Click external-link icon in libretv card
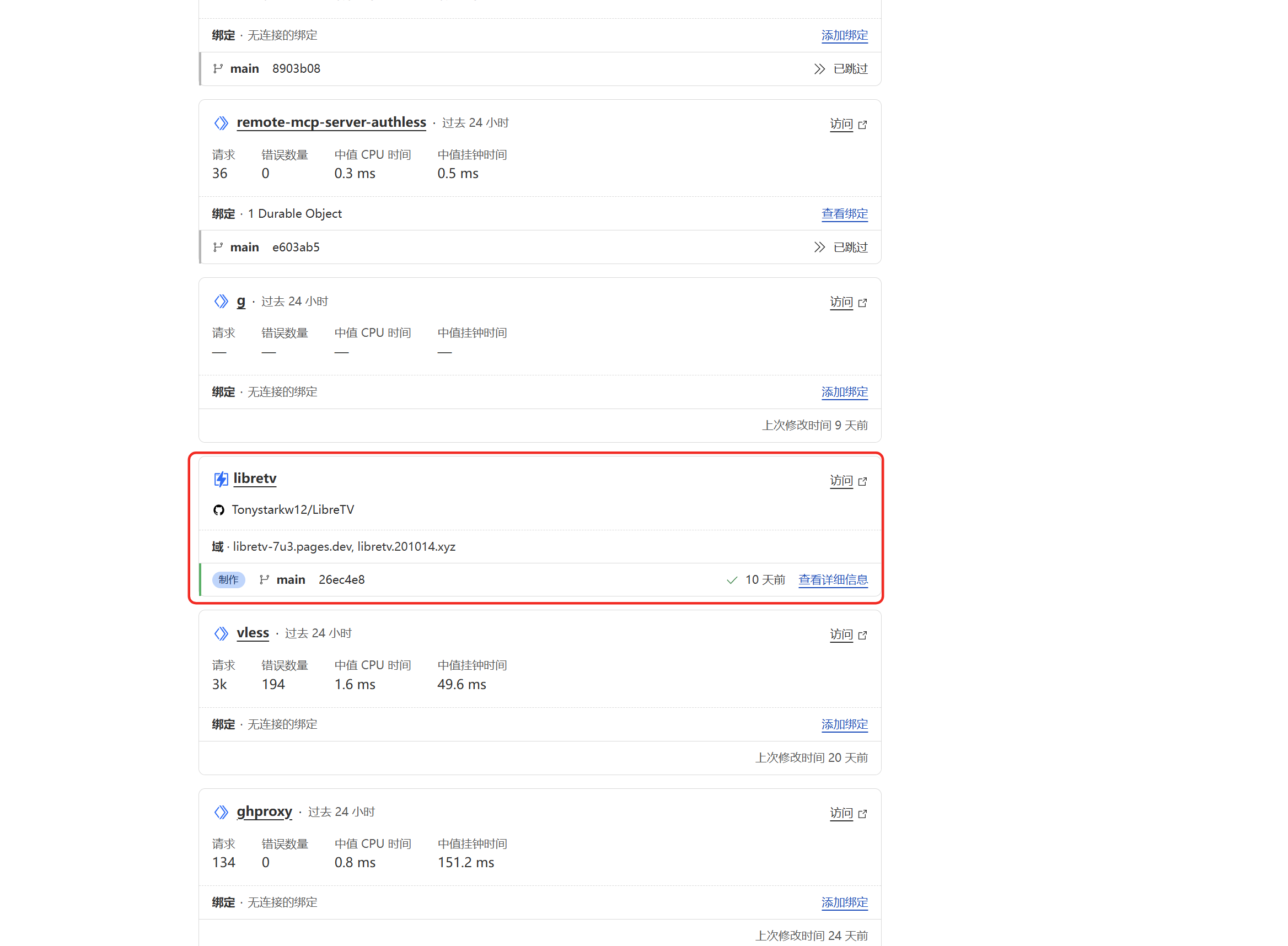 [x=862, y=481]
